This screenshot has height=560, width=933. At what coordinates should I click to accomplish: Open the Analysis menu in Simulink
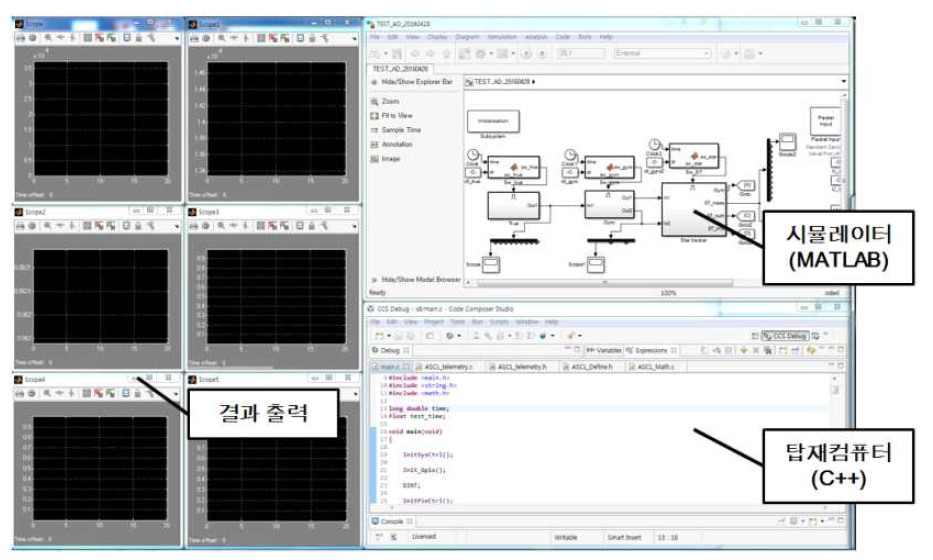(536, 37)
